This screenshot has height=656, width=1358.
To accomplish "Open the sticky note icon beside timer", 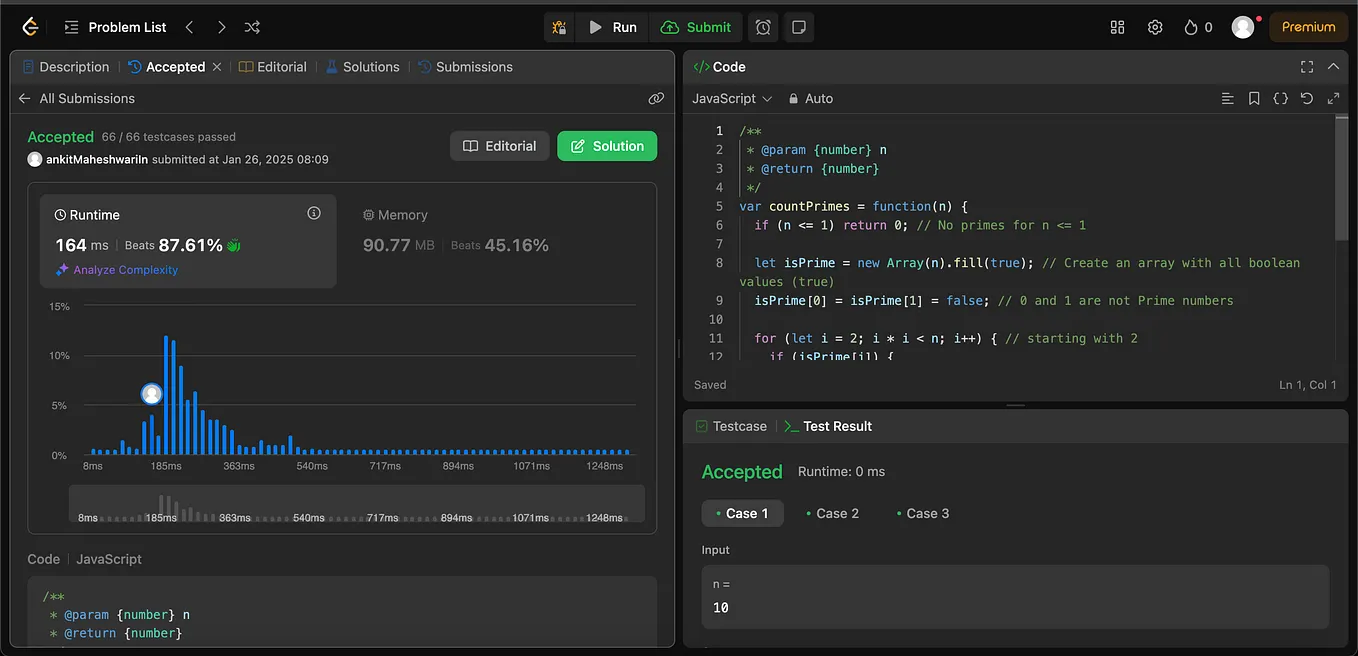I will (798, 27).
